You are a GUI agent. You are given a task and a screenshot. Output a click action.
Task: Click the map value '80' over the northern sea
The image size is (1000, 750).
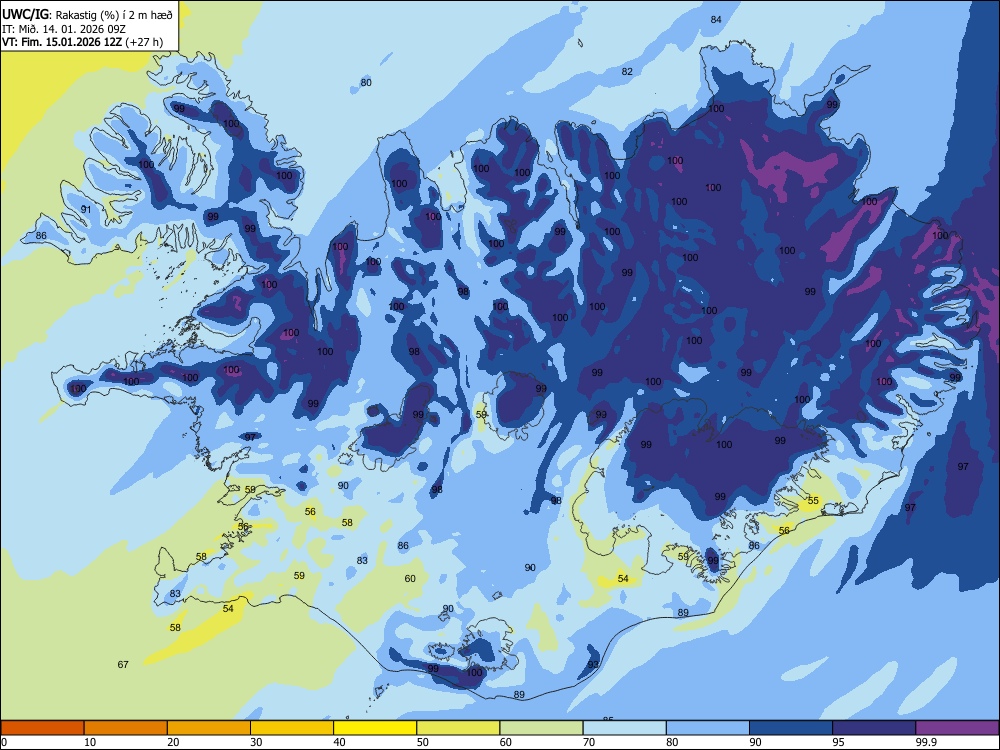(366, 82)
